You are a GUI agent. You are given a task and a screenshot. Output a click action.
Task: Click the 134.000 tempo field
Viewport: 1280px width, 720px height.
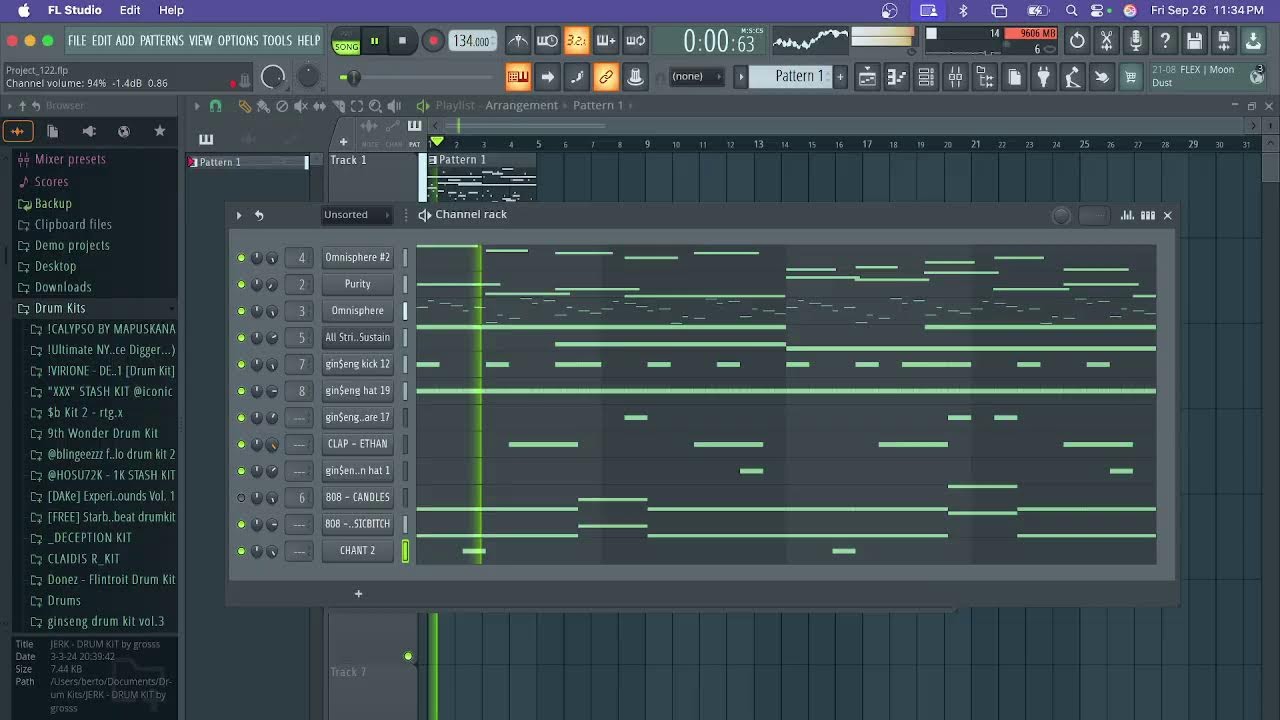[x=473, y=41]
